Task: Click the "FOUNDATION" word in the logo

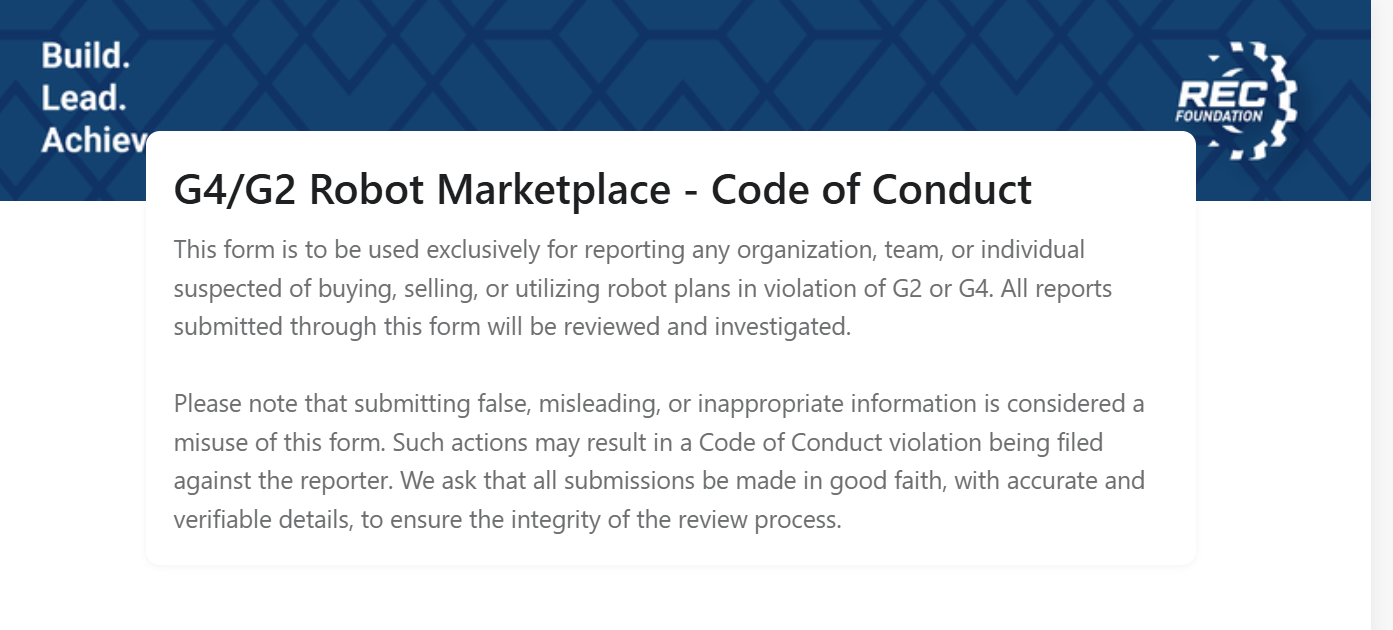Action: [1219, 116]
